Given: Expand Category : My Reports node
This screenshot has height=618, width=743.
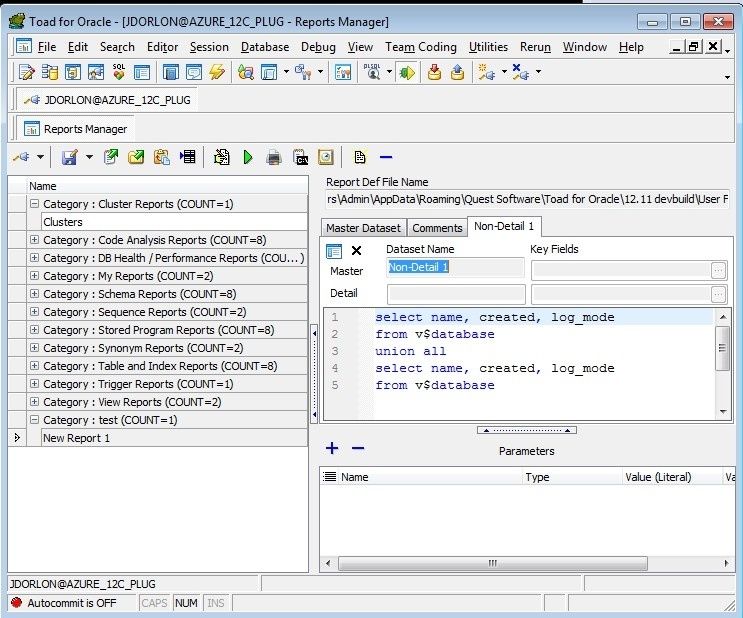Looking at the screenshot, I should 34,276.
